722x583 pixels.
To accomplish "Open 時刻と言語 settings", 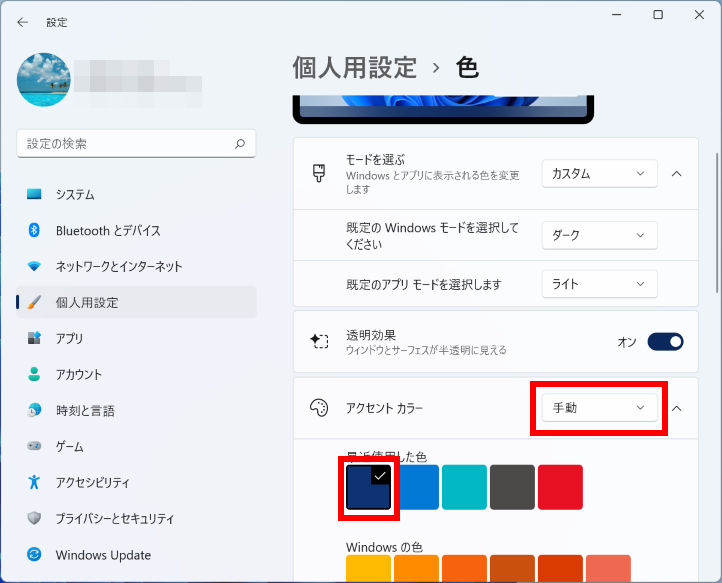I will [x=136, y=410].
